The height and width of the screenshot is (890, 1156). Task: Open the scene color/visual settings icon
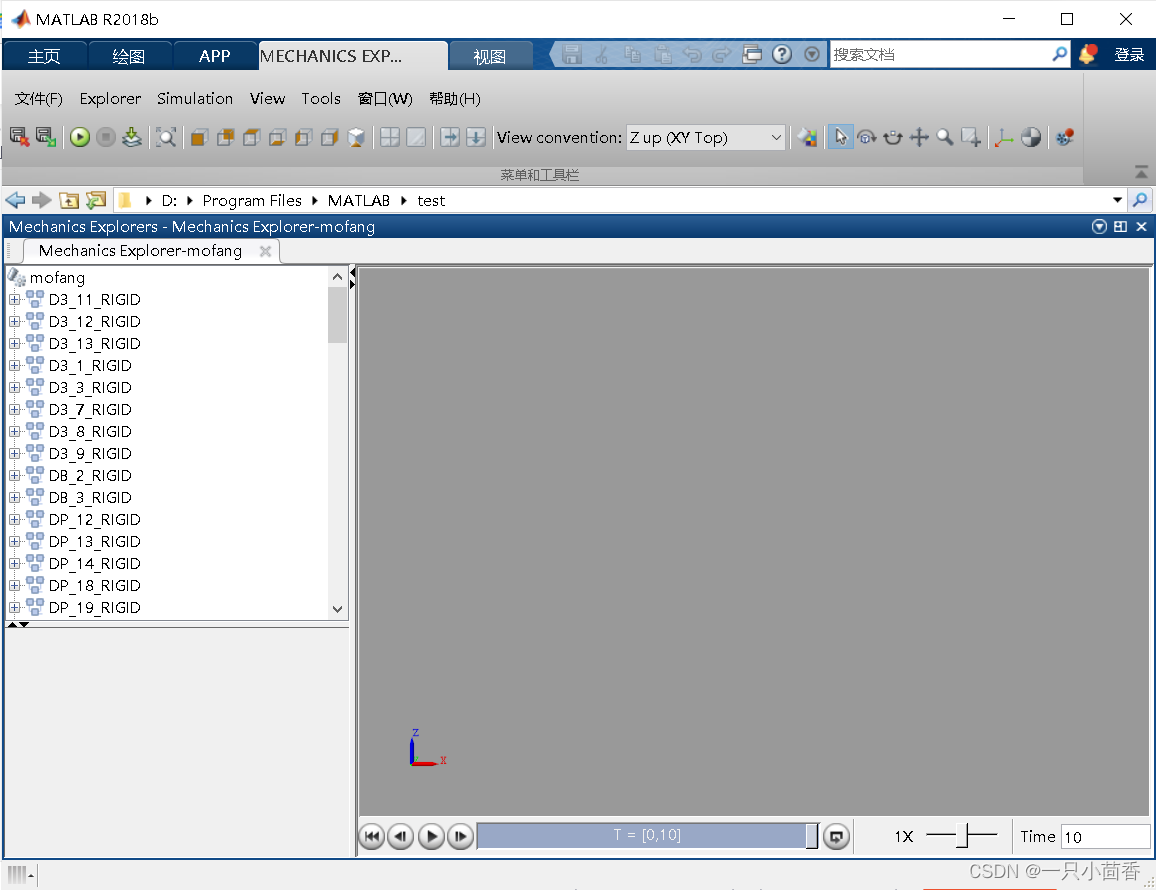coord(809,137)
